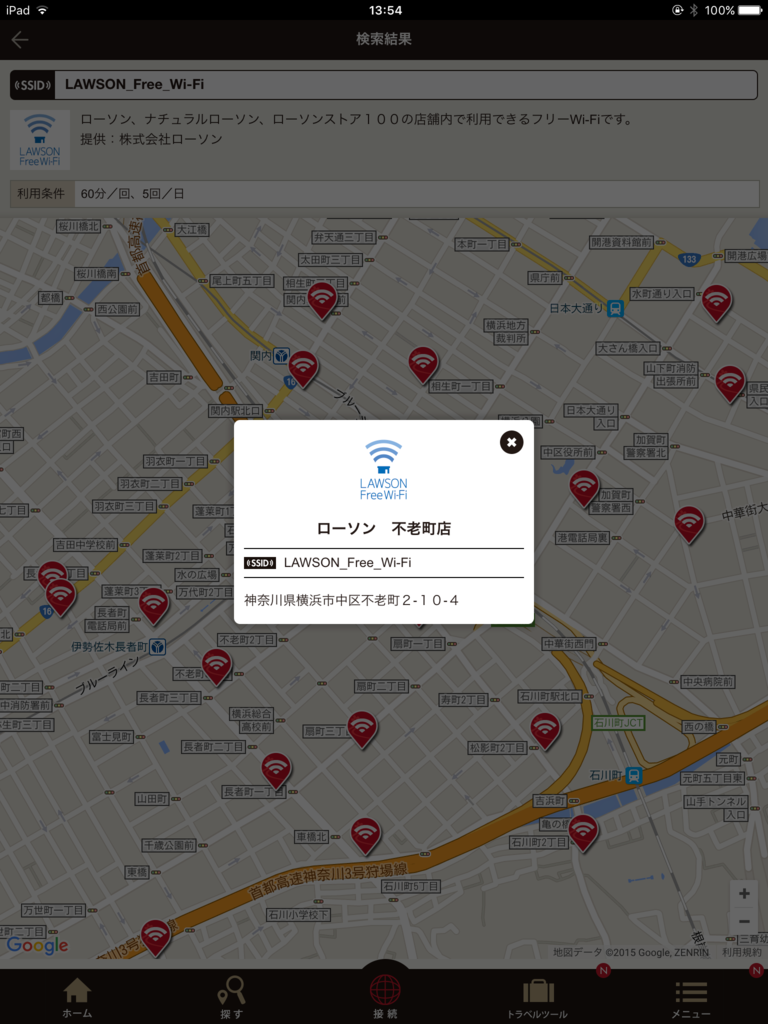
Task: Tap battery indicator in status bar
Action: point(751,10)
